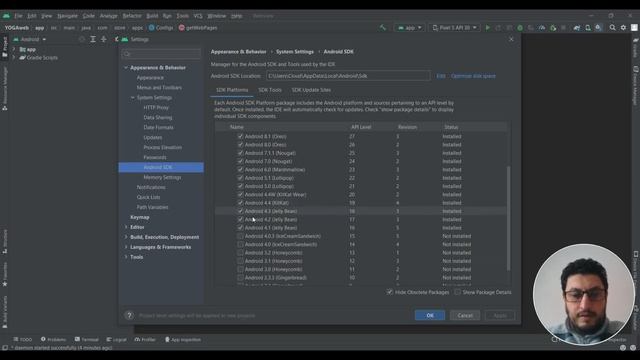The height and width of the screenshot is (360, 640).
Task: Open the Logcat tool window
Action: pos(117,340)
